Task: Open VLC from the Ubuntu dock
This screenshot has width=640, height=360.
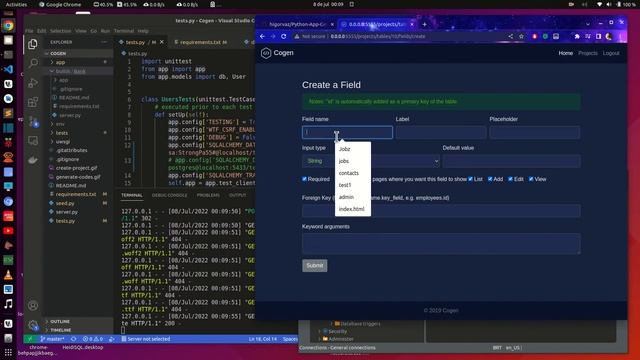Action: tap(8, 275)
